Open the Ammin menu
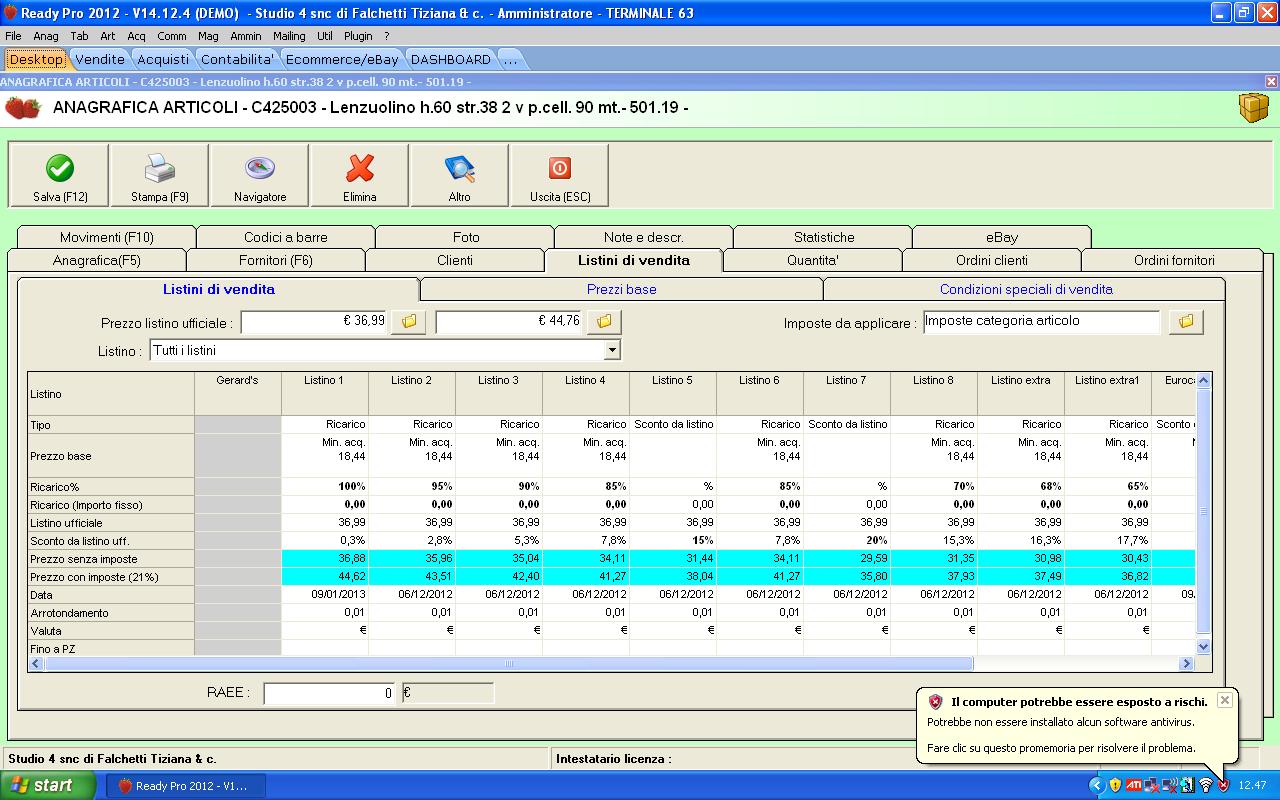Screen dimensions: 1280x800 246,36
